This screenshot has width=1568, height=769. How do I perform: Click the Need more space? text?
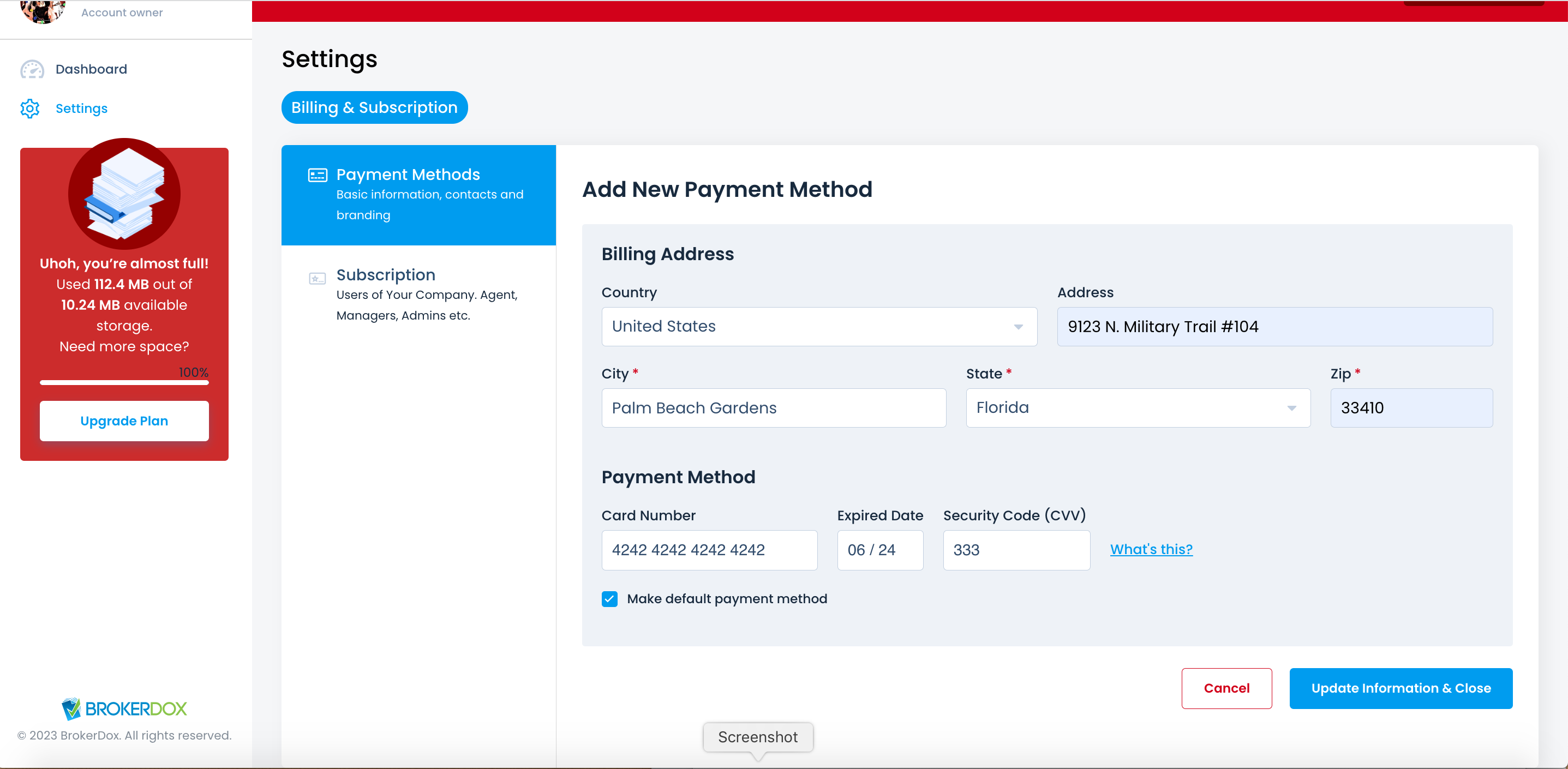pos(124,347)
